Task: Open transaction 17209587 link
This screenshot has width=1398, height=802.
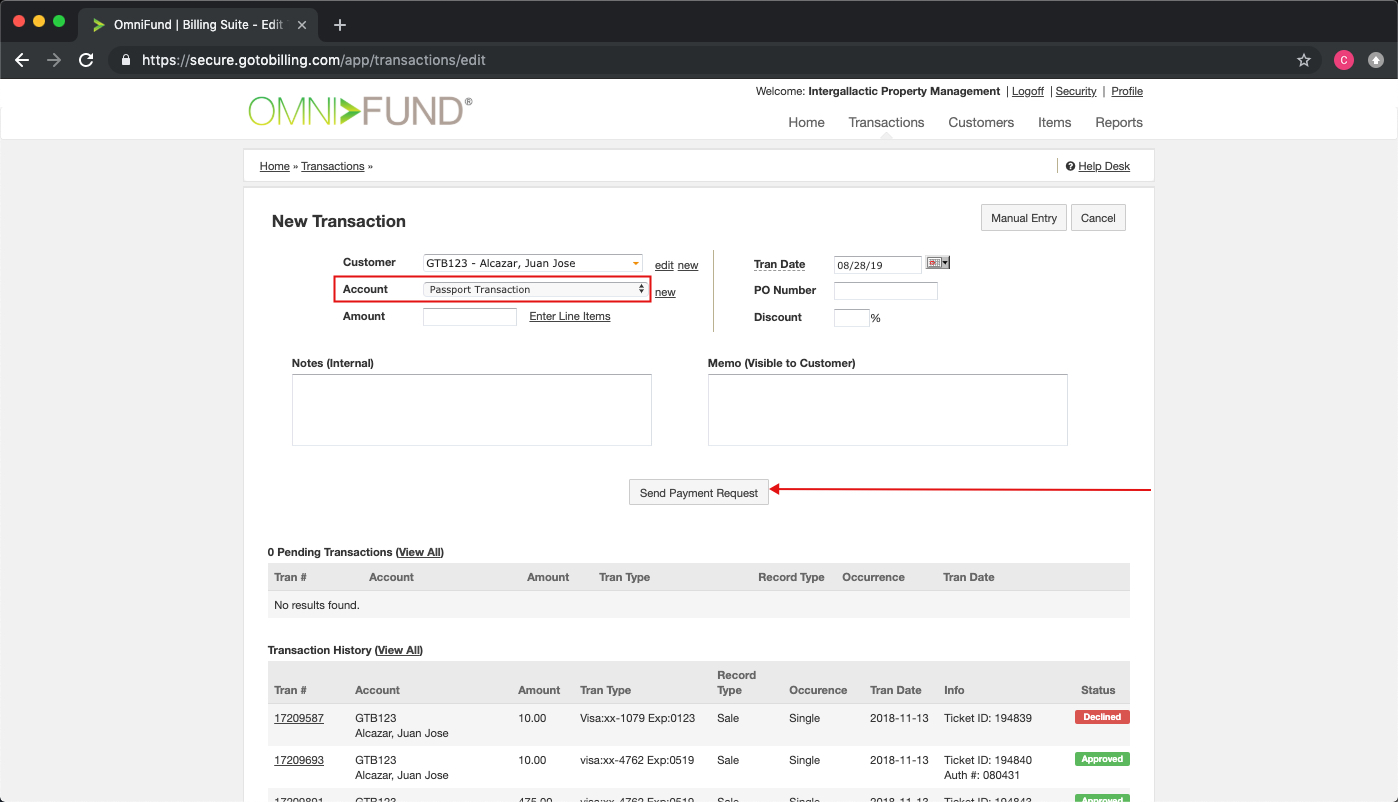Action: click(x=299, y=718)
